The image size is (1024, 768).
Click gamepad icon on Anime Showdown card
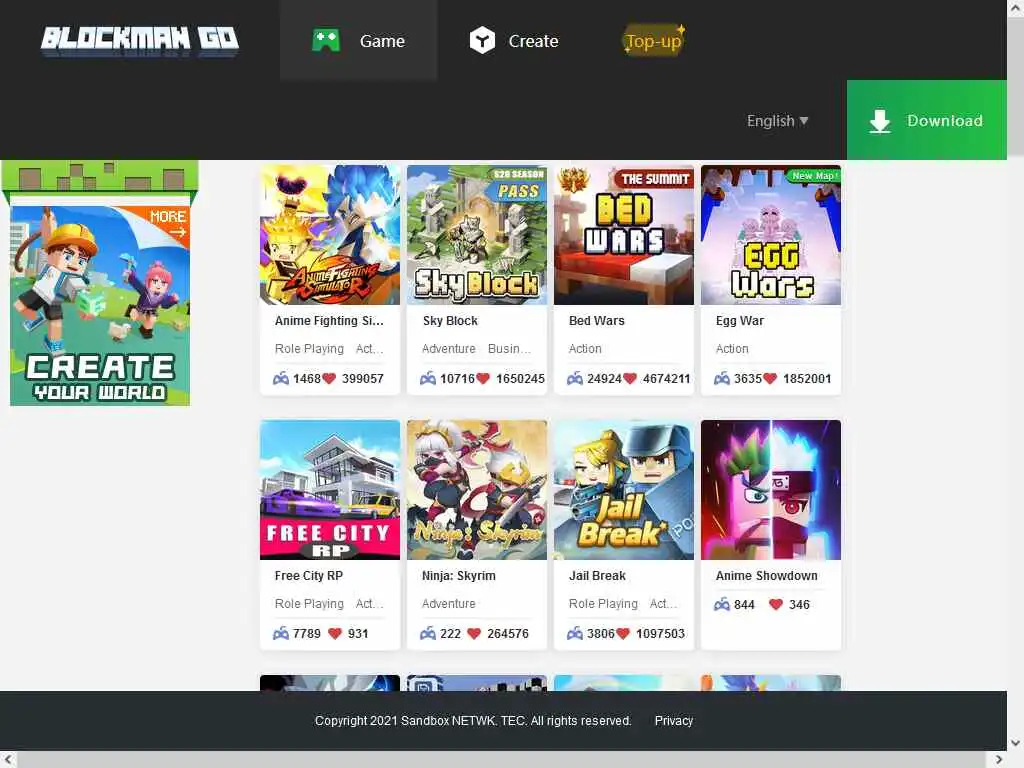pyautogui.click(x=722, y=604)
